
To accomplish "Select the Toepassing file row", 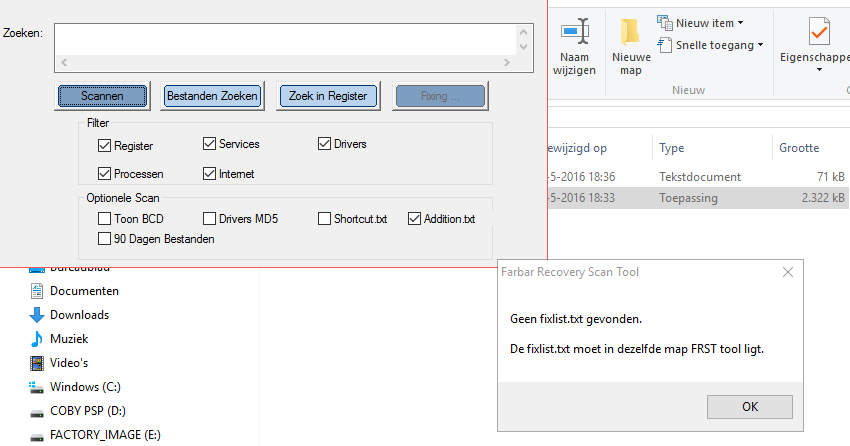I will click(699, 198).
